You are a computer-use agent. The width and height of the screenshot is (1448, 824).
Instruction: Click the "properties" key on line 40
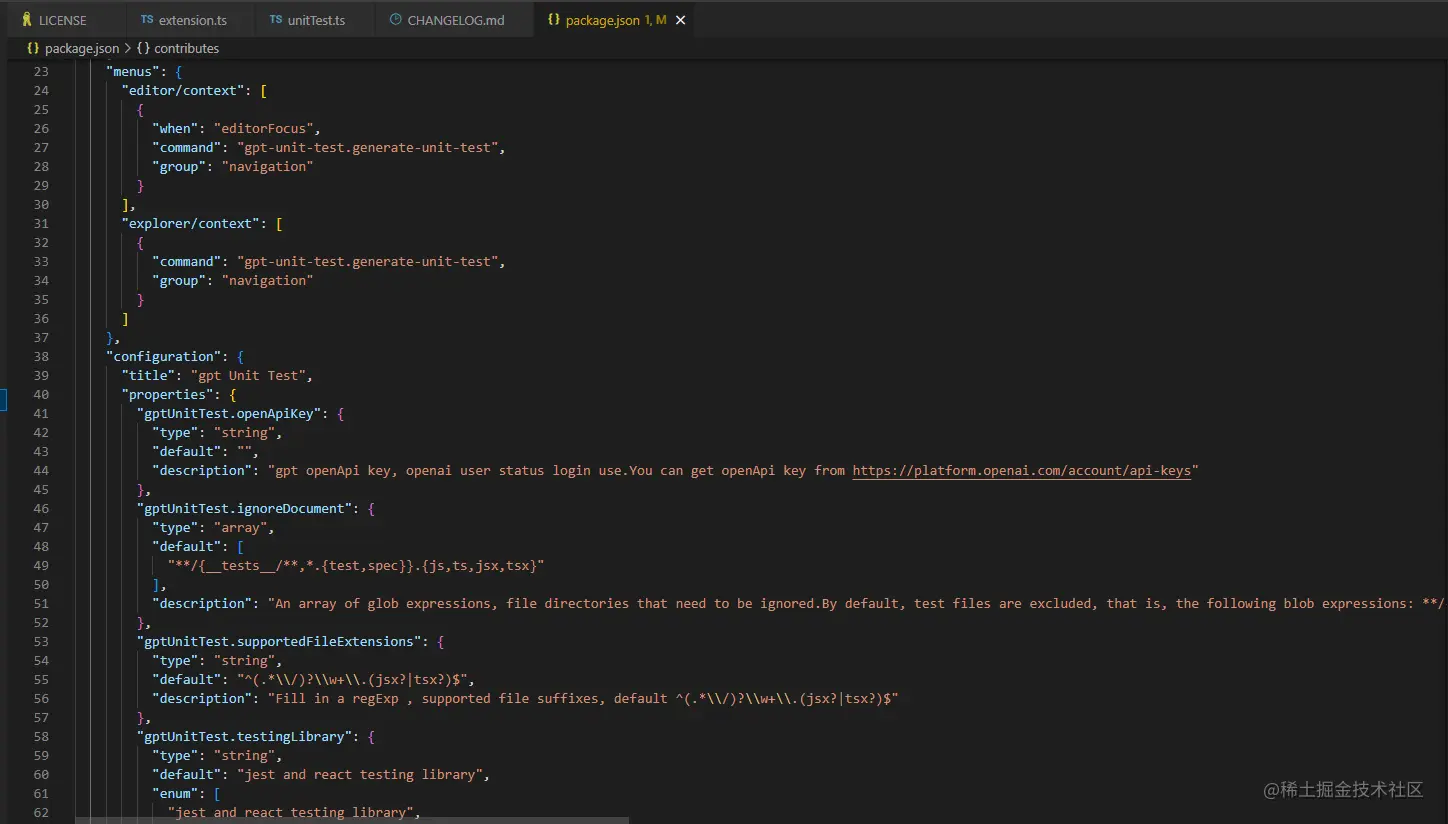167,394
